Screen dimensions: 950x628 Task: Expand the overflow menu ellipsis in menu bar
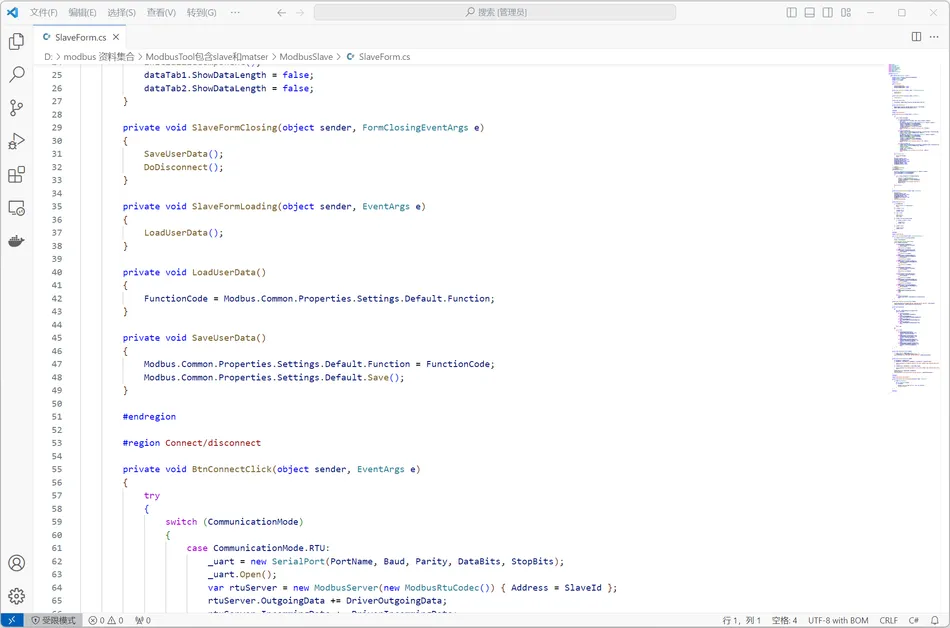click(x=235, y=12)
